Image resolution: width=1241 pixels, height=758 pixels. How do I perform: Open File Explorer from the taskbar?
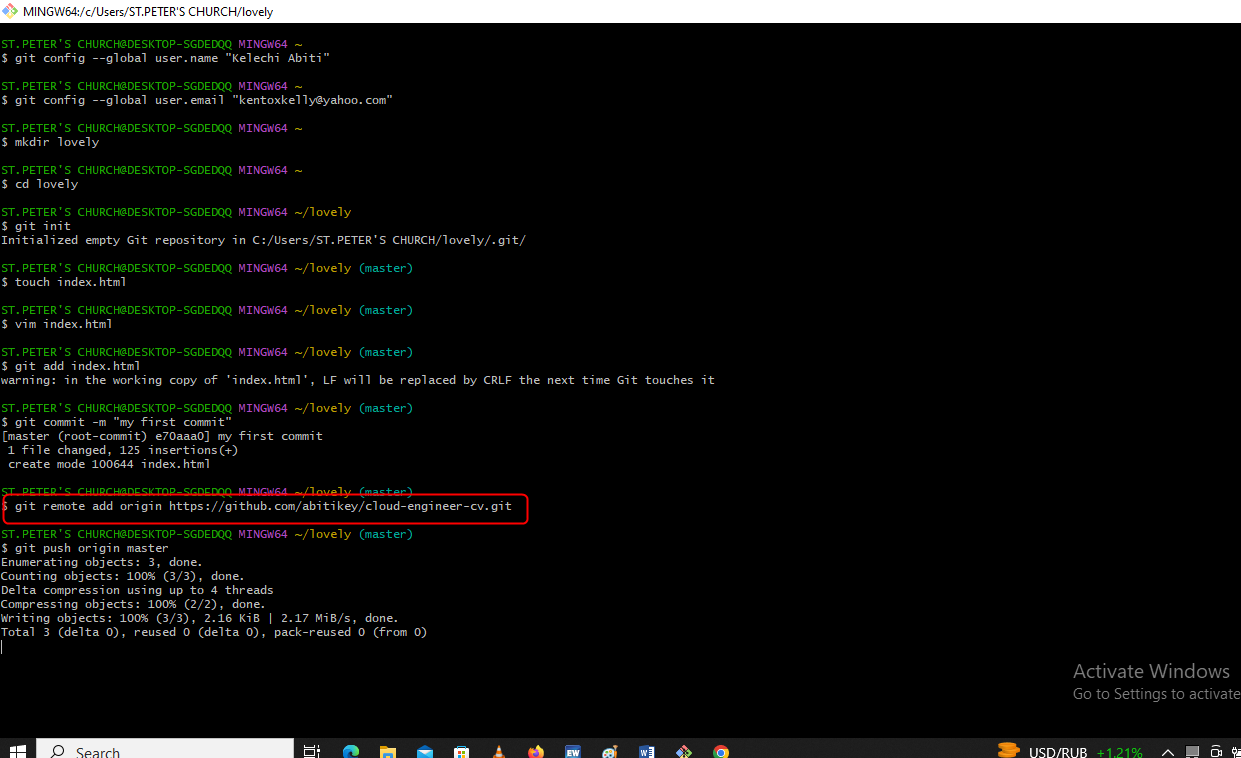(388, 751)
